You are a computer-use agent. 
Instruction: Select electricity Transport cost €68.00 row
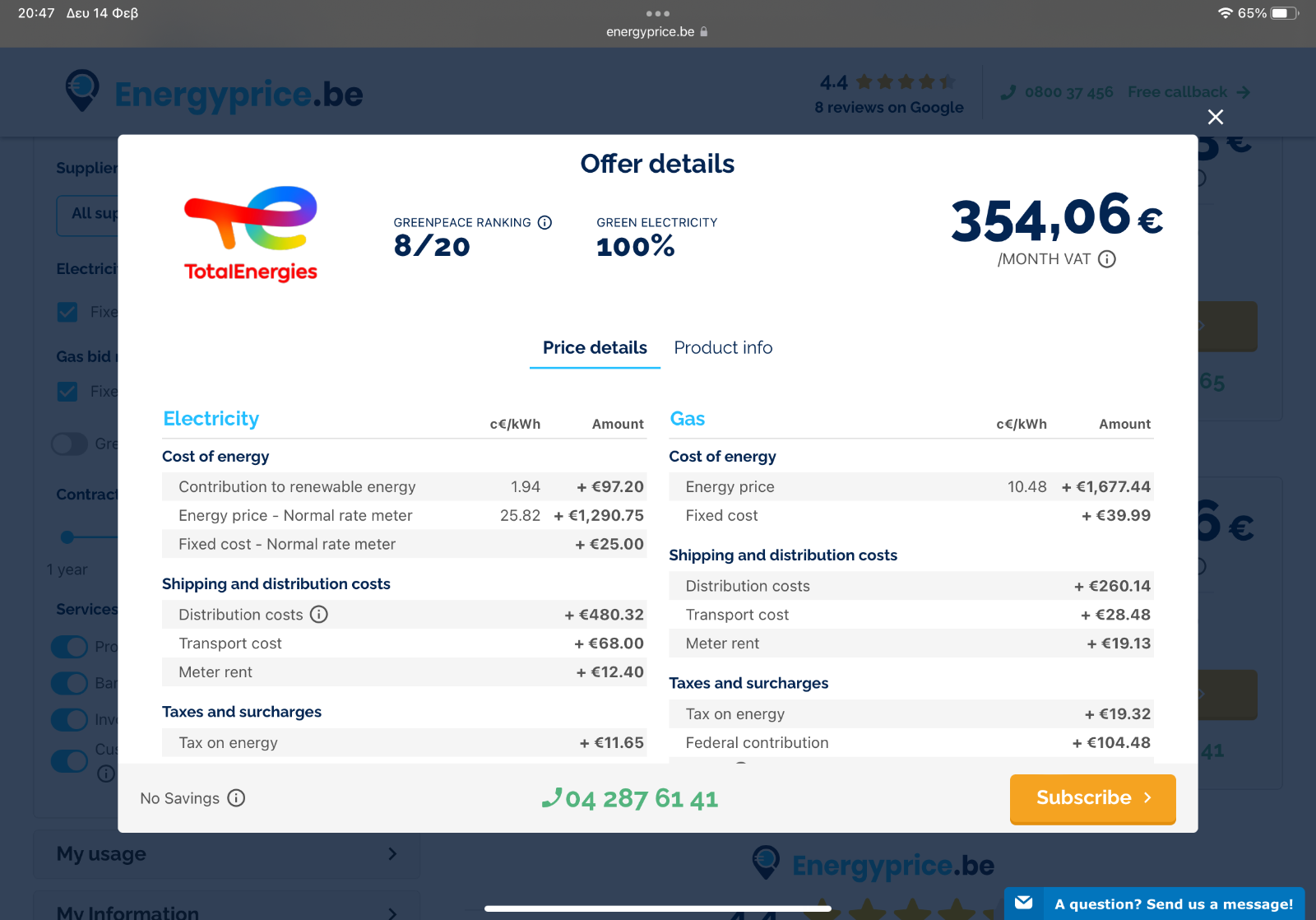tap(404, 643)
